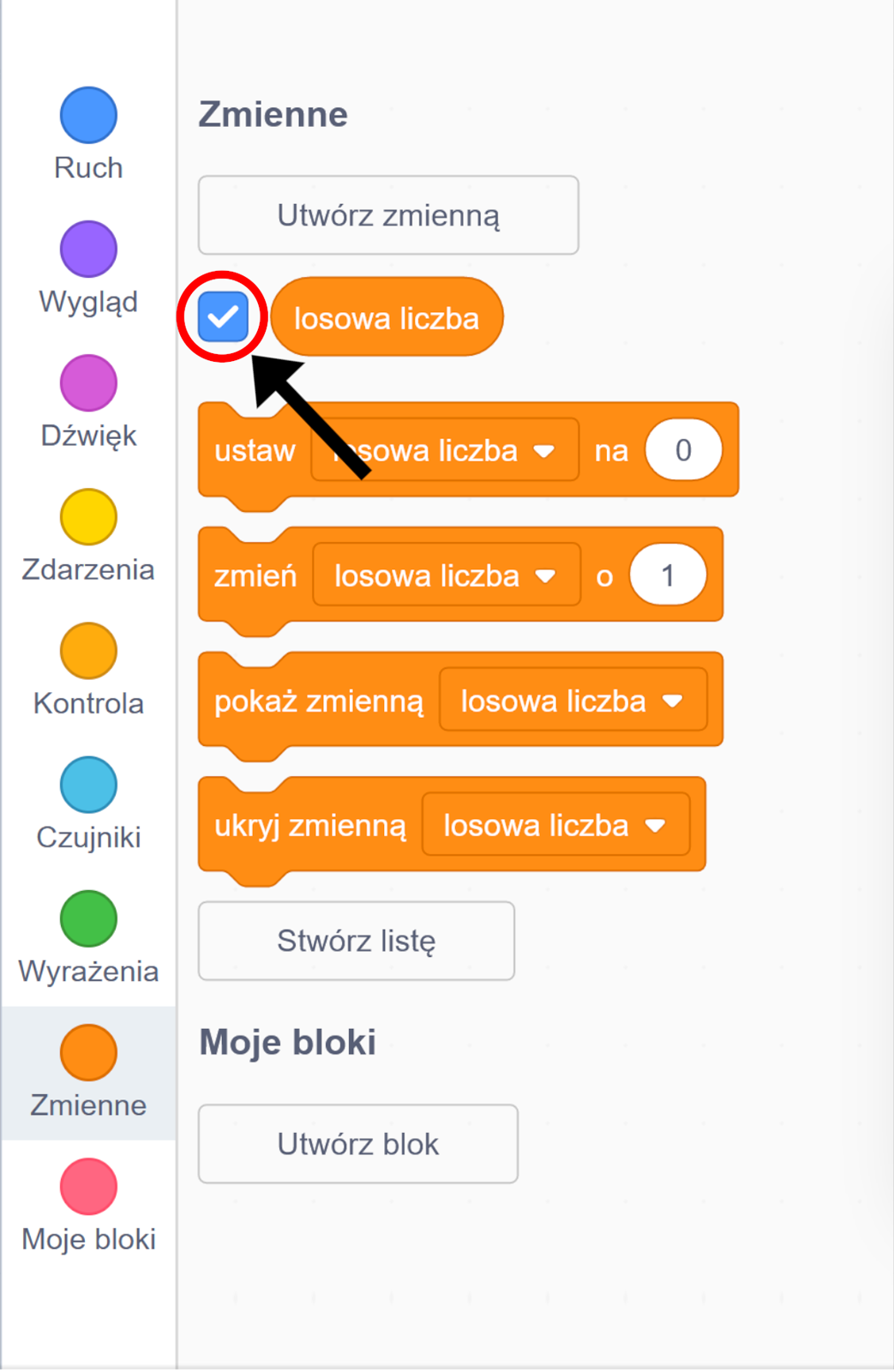894x1372 pixels.
Task: Open the Zdarzenia blocks category
Action: [x=88, y=516]
